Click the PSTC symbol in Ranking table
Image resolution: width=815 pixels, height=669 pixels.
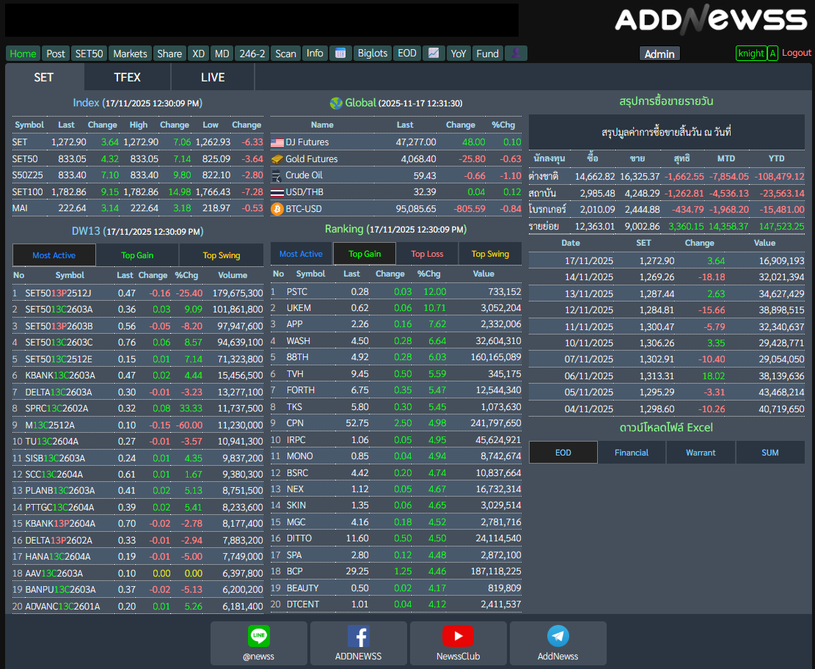297,292
